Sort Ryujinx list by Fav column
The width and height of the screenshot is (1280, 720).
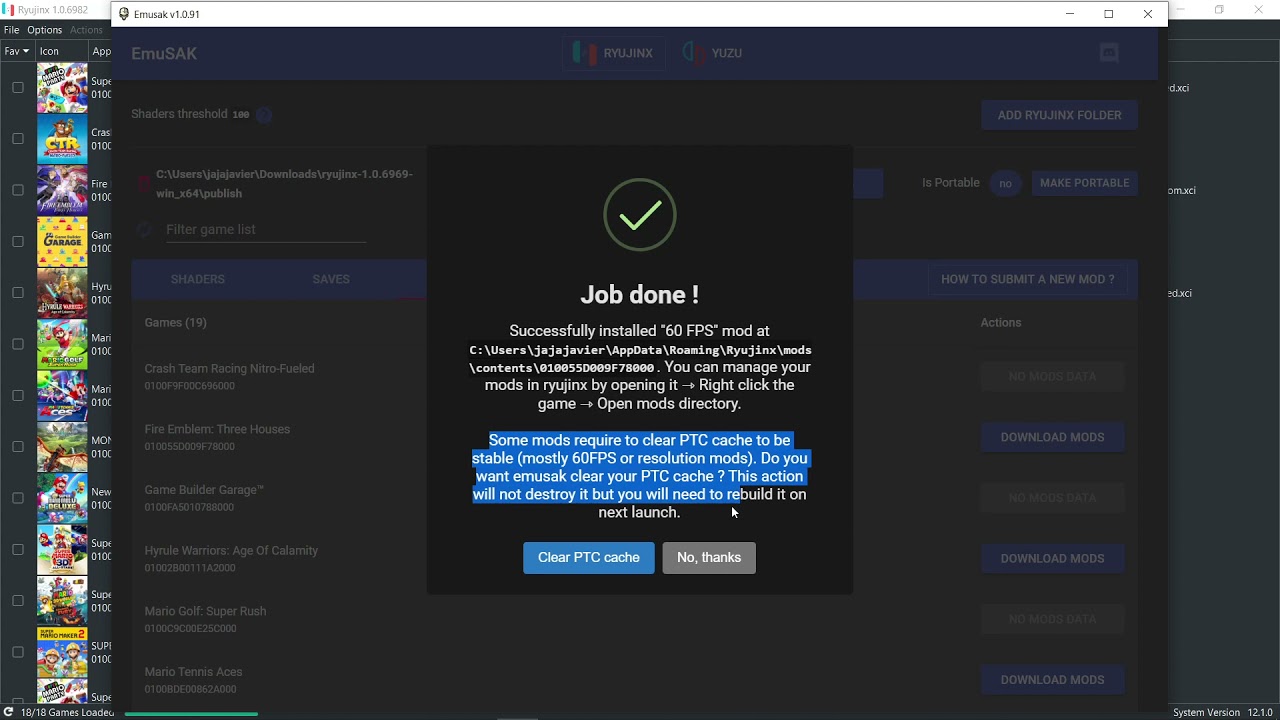17,51
